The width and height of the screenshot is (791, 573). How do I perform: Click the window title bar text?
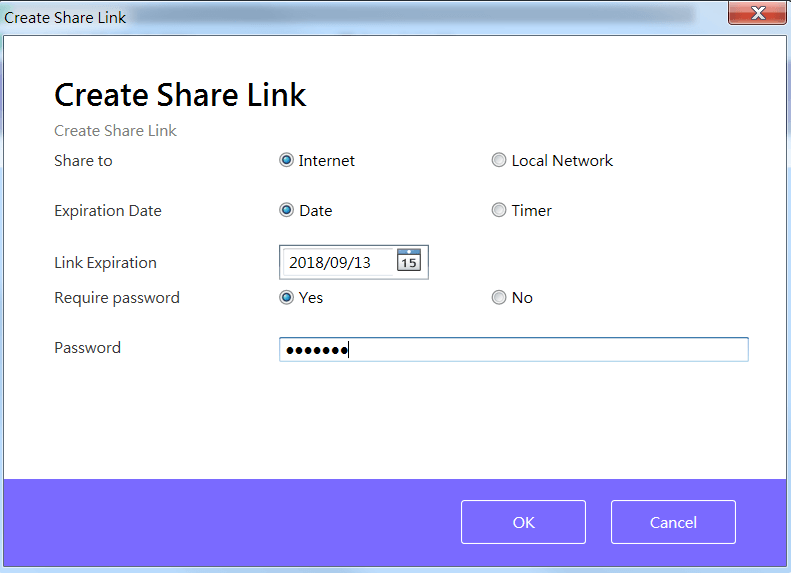point(66,17)
